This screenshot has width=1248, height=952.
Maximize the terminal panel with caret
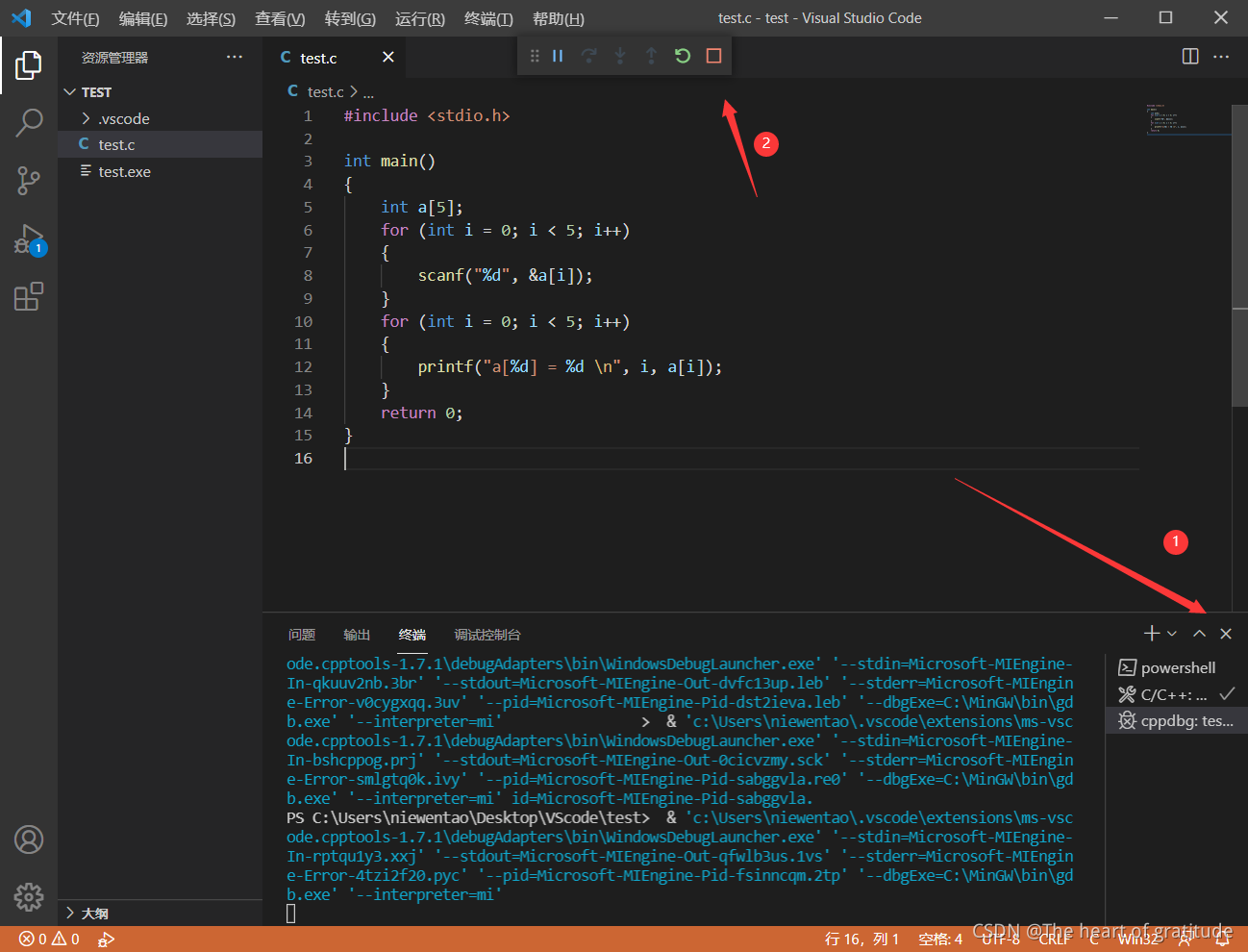click(x=1199, y=633)
